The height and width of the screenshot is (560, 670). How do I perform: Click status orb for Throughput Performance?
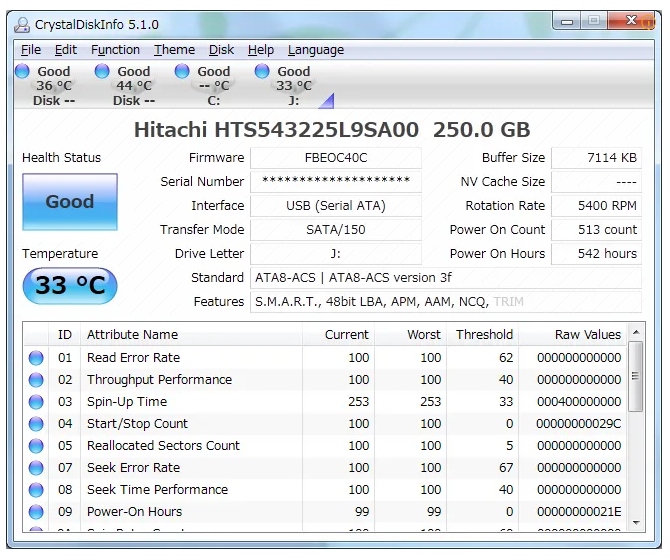(36, 380)
